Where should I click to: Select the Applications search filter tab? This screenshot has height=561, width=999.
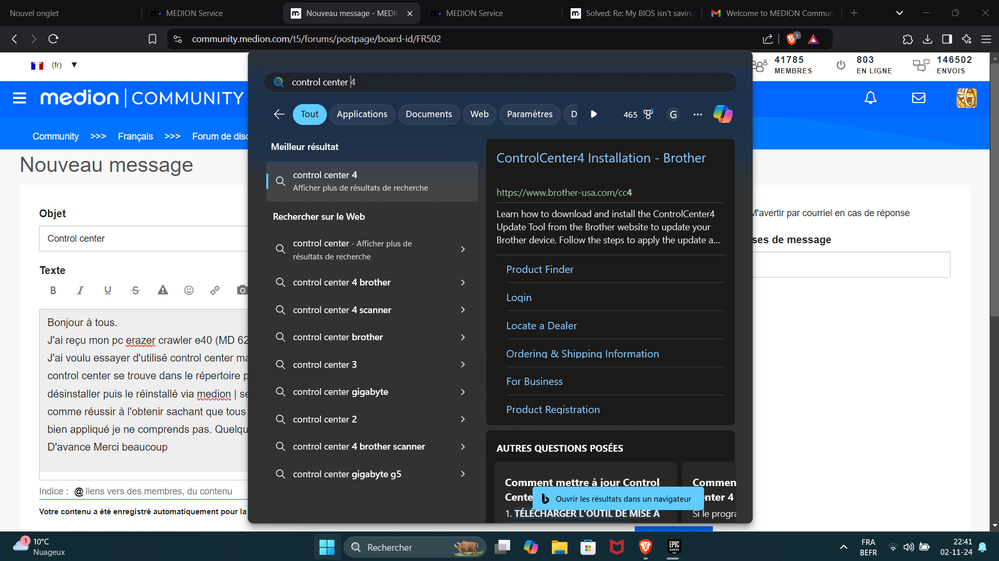tap(361, 114)
